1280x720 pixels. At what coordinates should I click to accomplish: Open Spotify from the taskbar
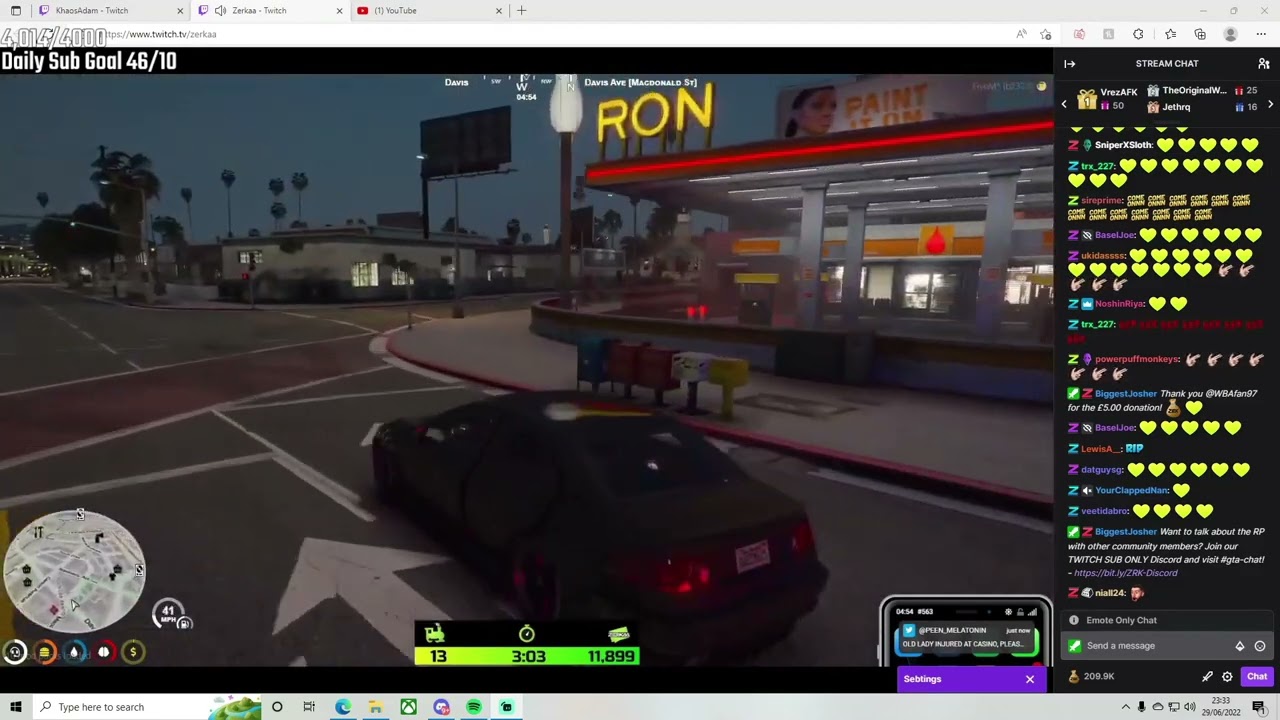[474, 707]
